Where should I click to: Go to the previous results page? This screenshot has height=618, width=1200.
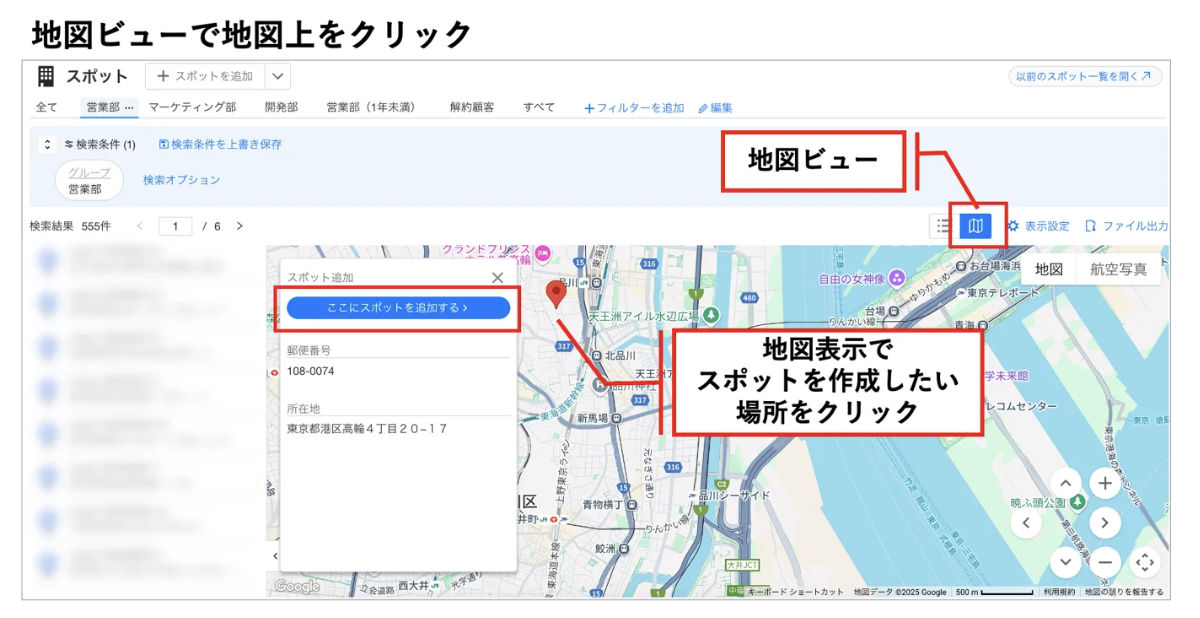click(x=140, y=226)
